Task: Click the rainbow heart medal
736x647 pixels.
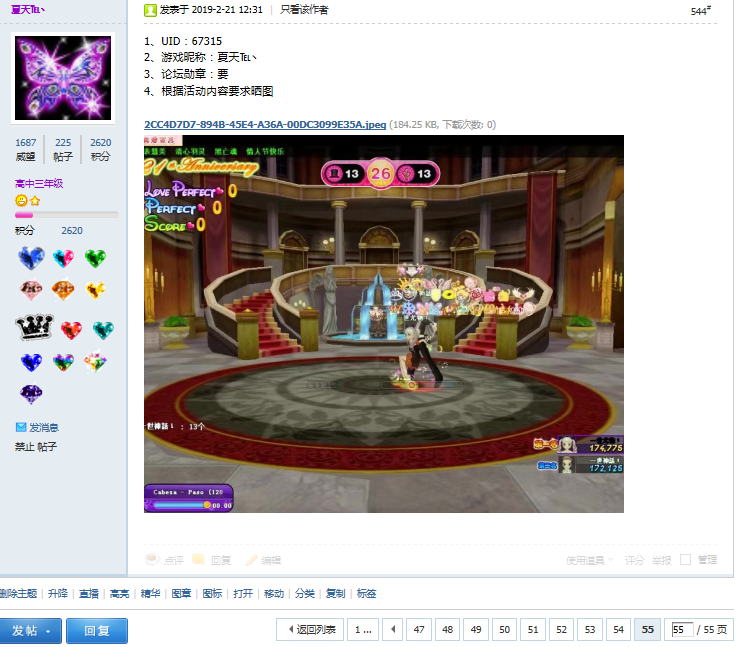Action: [x=63, y=362]
